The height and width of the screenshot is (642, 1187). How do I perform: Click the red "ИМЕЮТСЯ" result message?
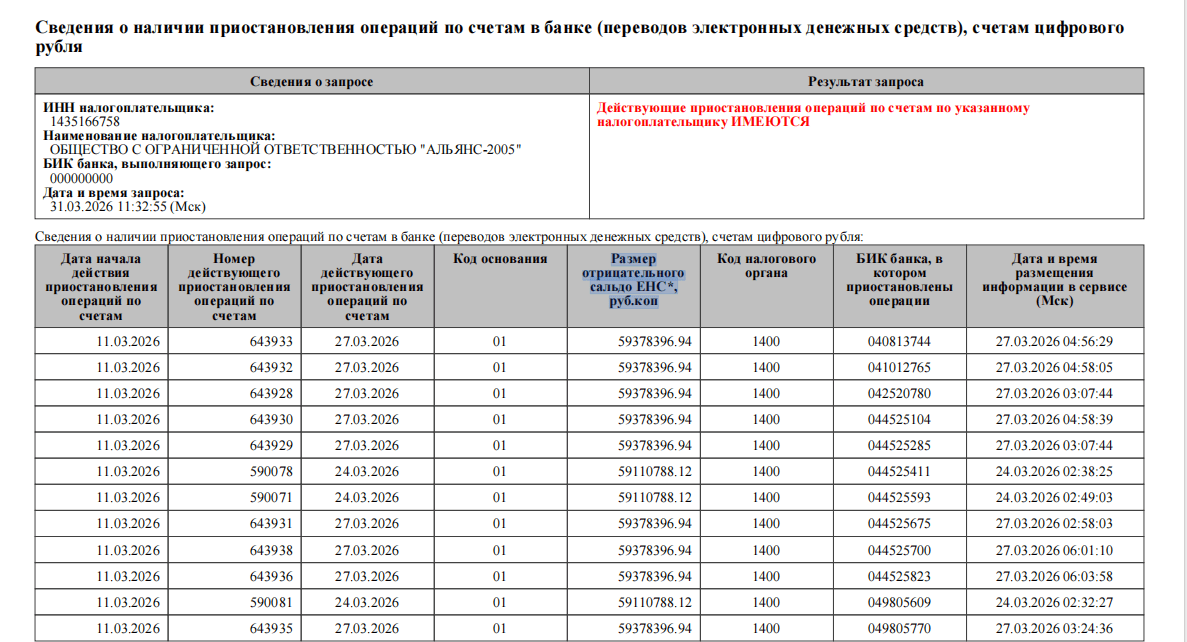(x=812, y=114)
